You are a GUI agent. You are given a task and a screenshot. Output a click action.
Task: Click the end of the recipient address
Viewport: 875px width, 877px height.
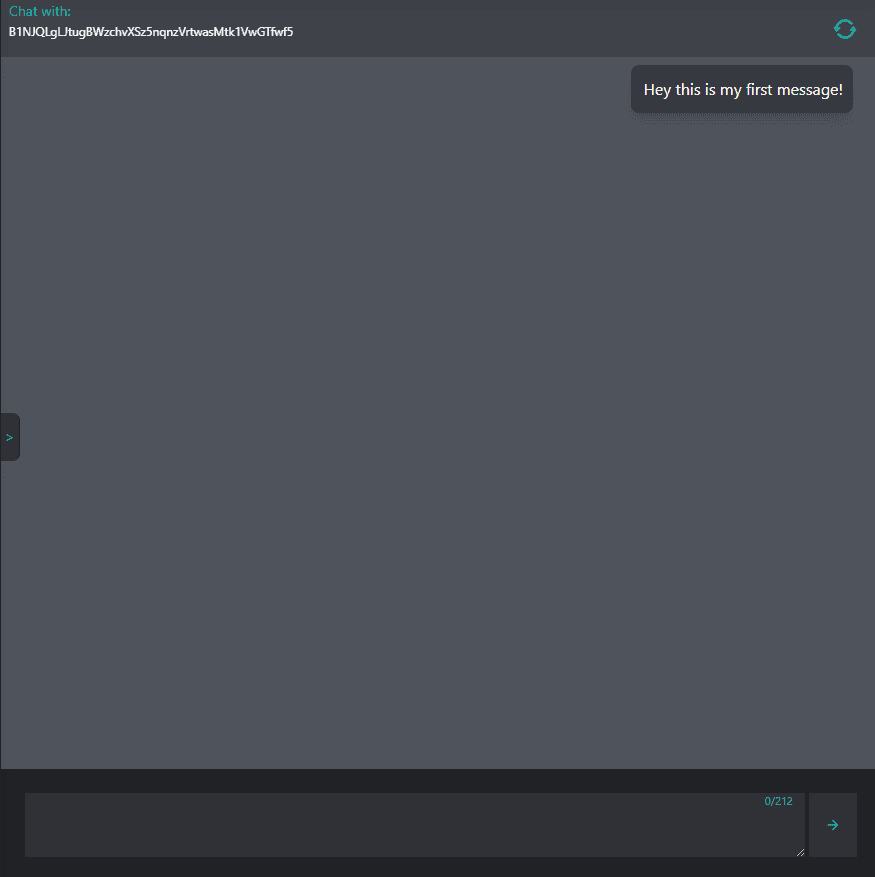point(290,32)
